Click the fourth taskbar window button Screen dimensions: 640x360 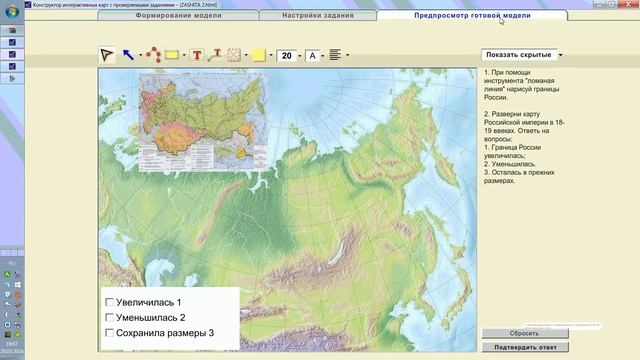pos(12,66)
